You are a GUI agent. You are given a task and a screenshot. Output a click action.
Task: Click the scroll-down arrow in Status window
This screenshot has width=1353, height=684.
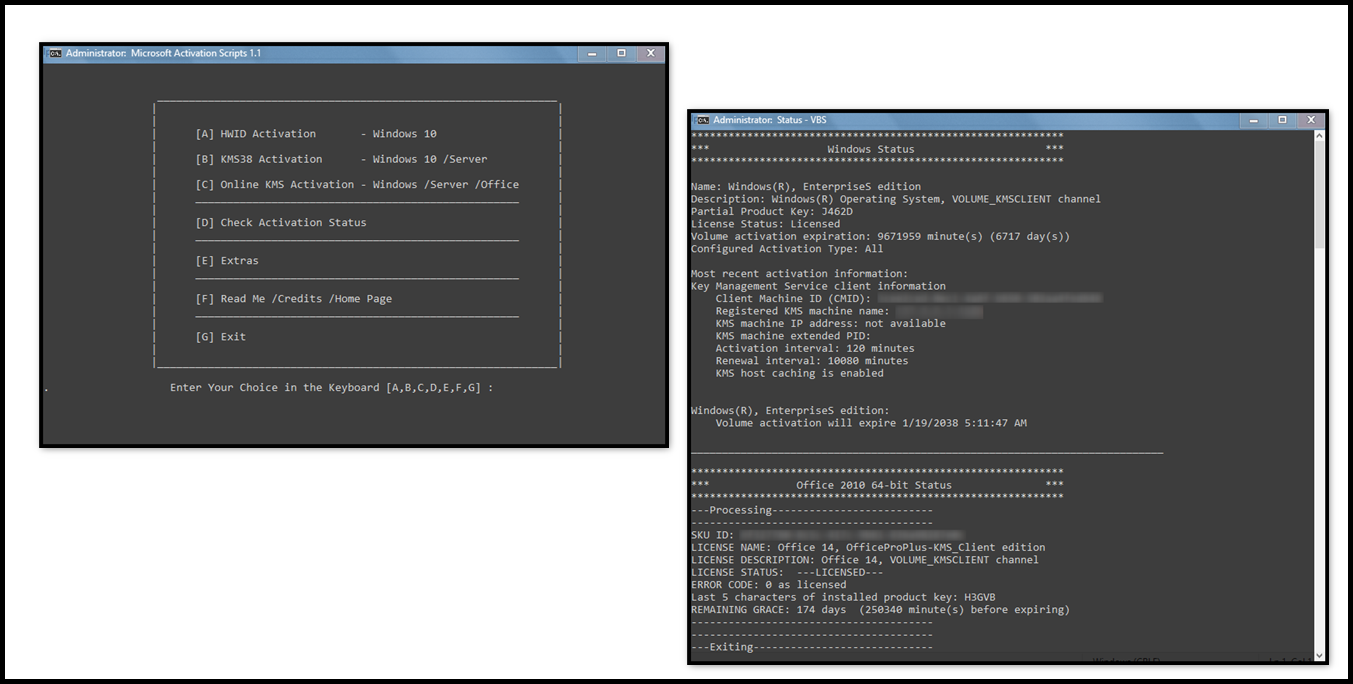(x=1319, y=655)
